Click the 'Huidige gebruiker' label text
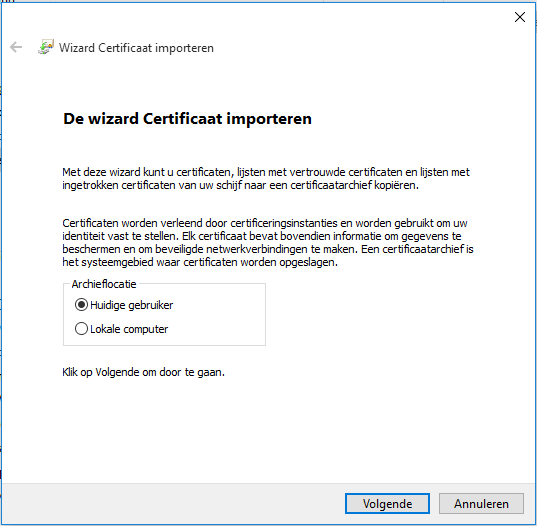Viewport: 537px width, 526px height. point(132,305)
